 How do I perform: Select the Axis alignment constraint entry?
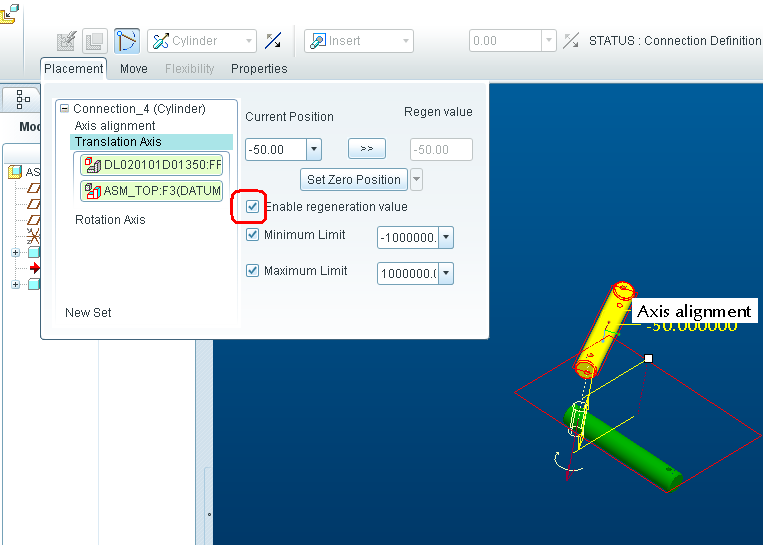(x=115, y=126)
